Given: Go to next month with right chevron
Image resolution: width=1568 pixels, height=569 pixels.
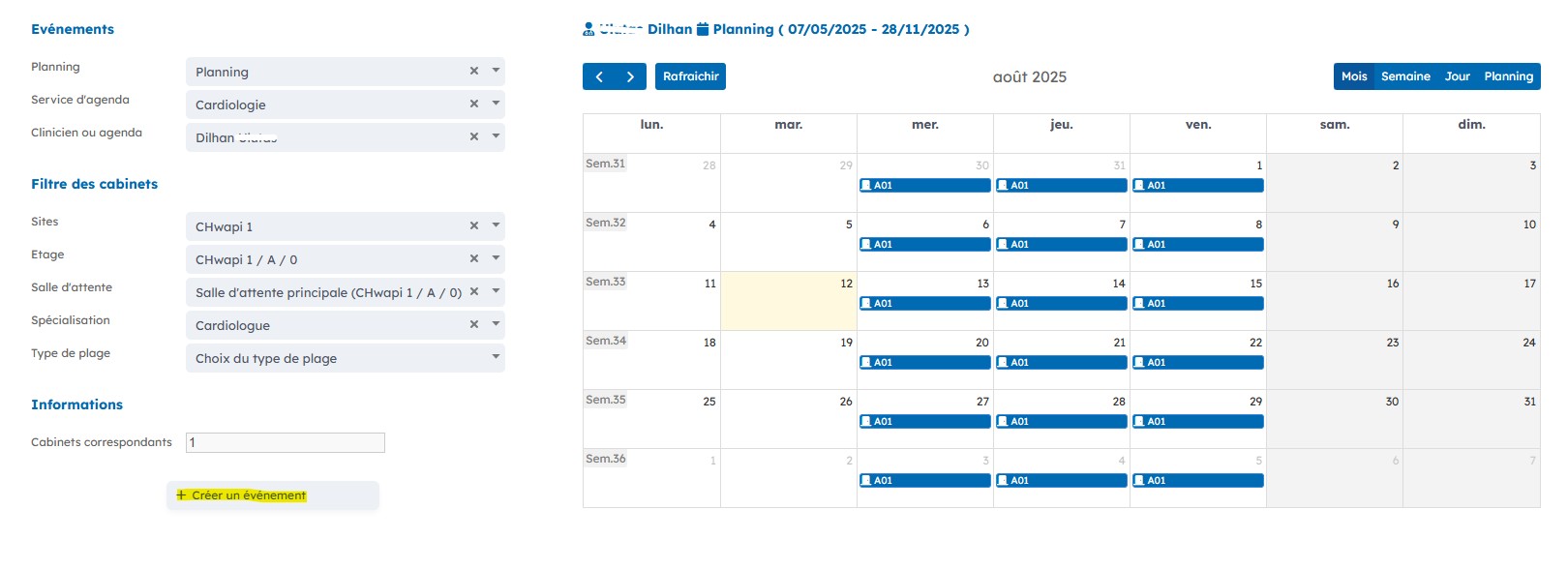Looking at the screenshot, I should [x=630, y=76].
